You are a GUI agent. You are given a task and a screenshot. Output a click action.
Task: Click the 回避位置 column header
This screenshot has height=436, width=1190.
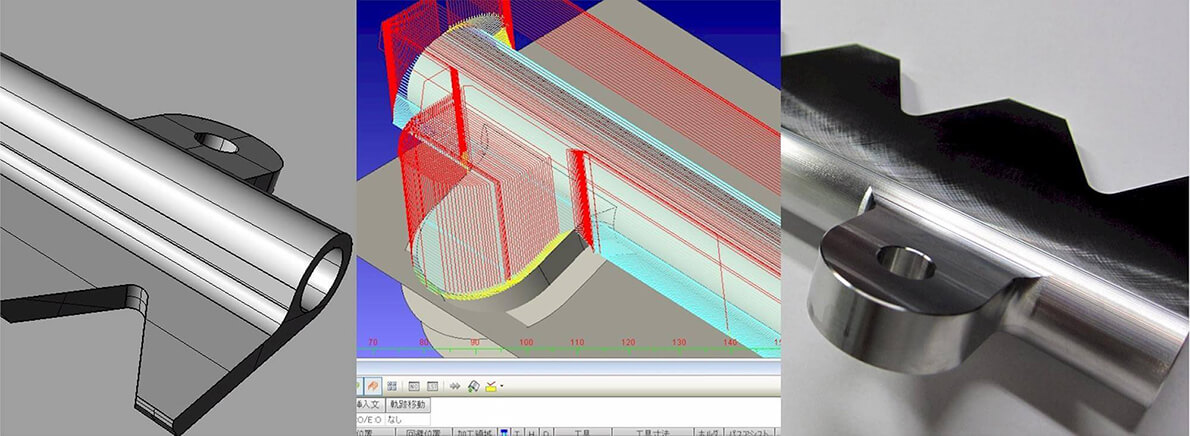coord(423,431)
